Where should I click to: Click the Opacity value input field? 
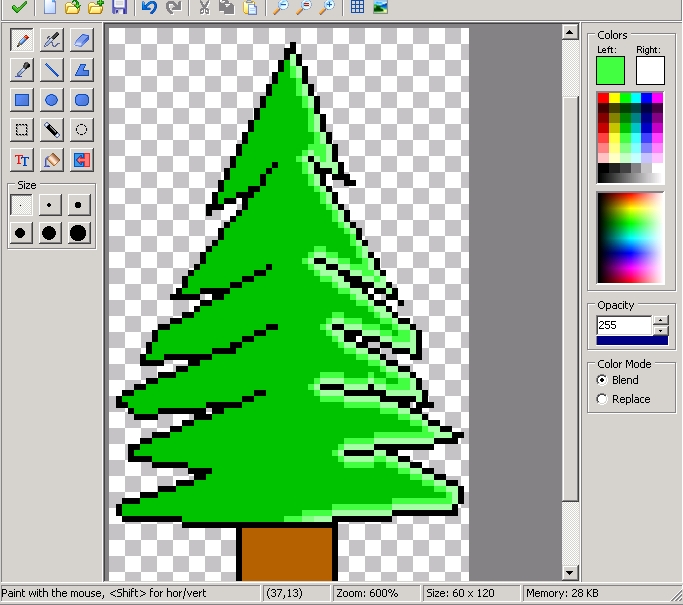pyautogui.click(x=623, y=325)
